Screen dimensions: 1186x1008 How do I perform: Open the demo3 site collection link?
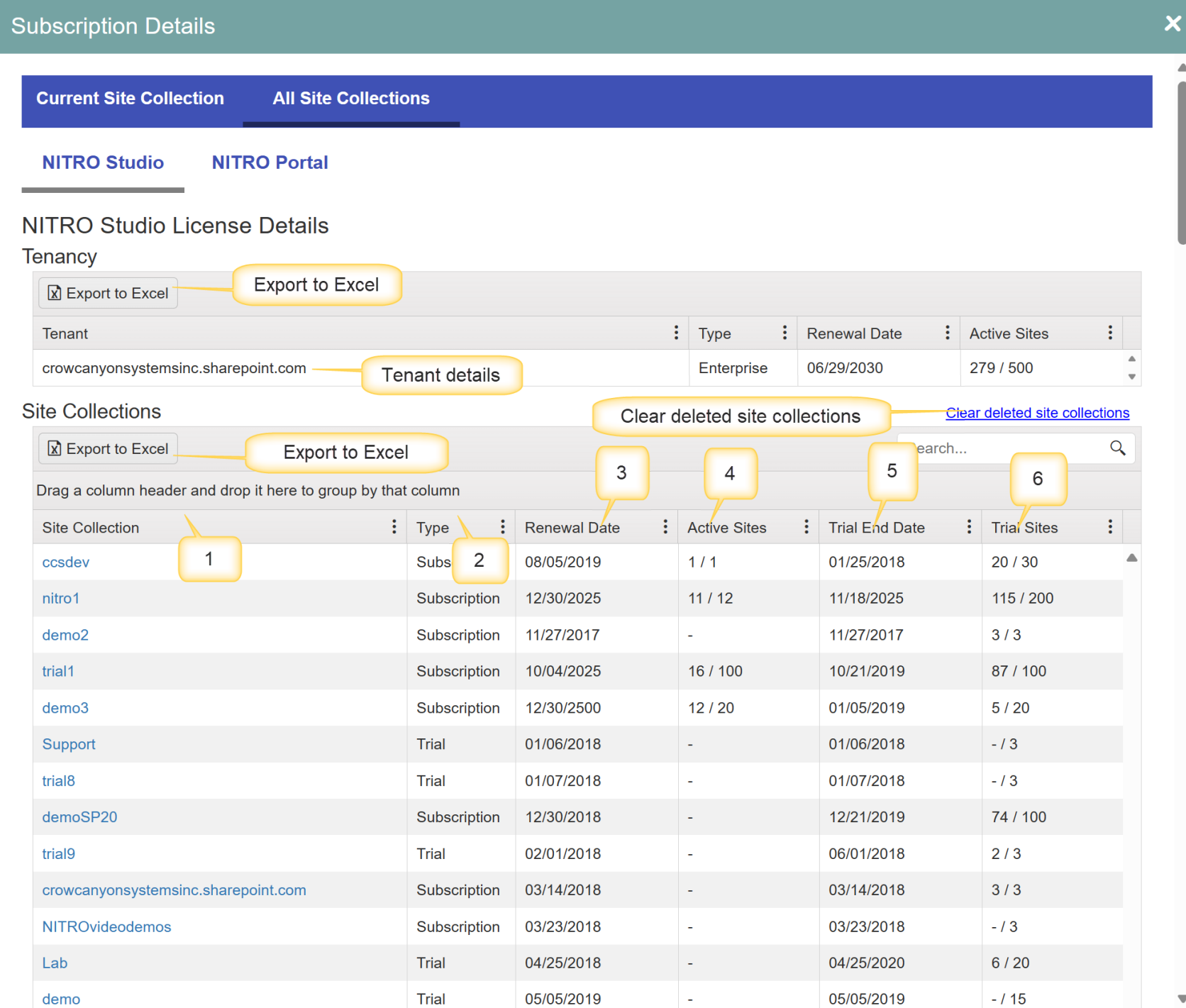click(x=65, y=708)
